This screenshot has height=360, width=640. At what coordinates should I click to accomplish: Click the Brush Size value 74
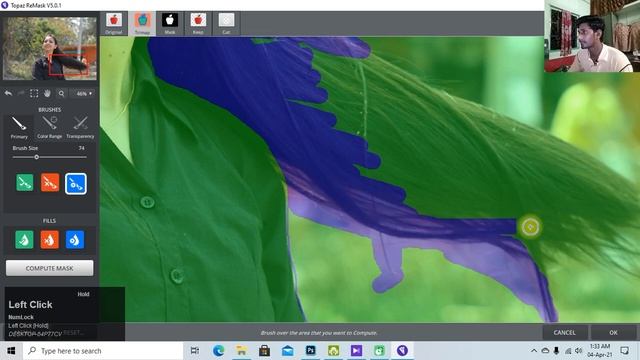point(82,148)
